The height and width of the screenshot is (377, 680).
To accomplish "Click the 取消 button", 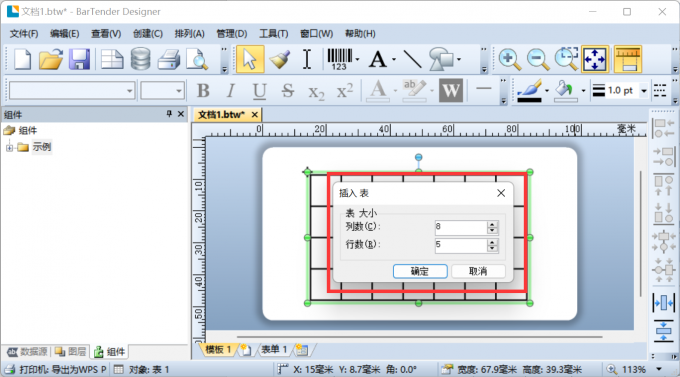I will coord(478,271).
